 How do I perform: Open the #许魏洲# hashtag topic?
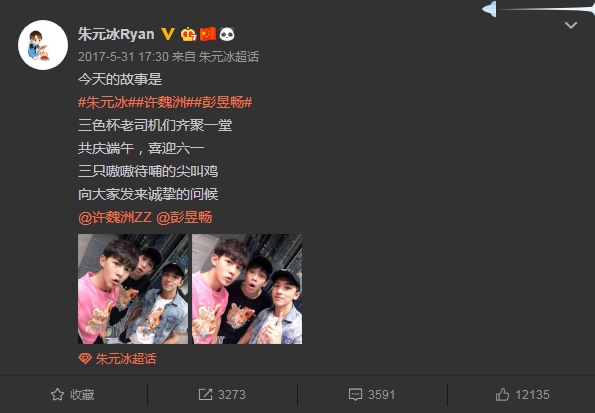162,102
